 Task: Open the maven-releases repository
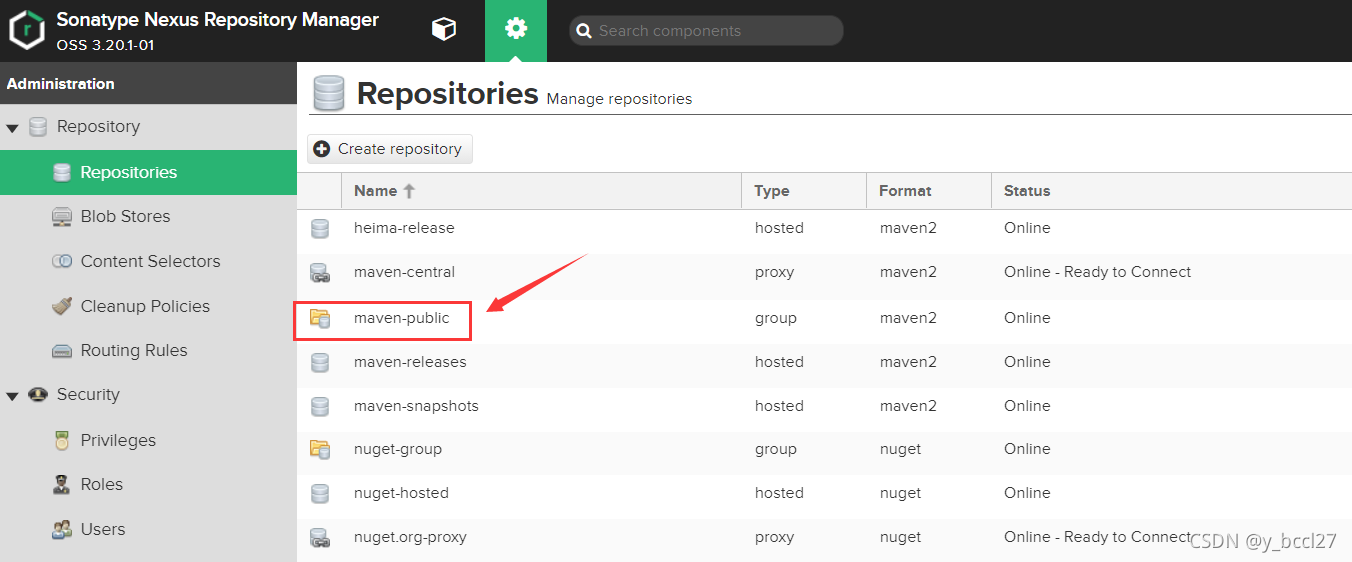pyautogui.click(x=410, y=362)
